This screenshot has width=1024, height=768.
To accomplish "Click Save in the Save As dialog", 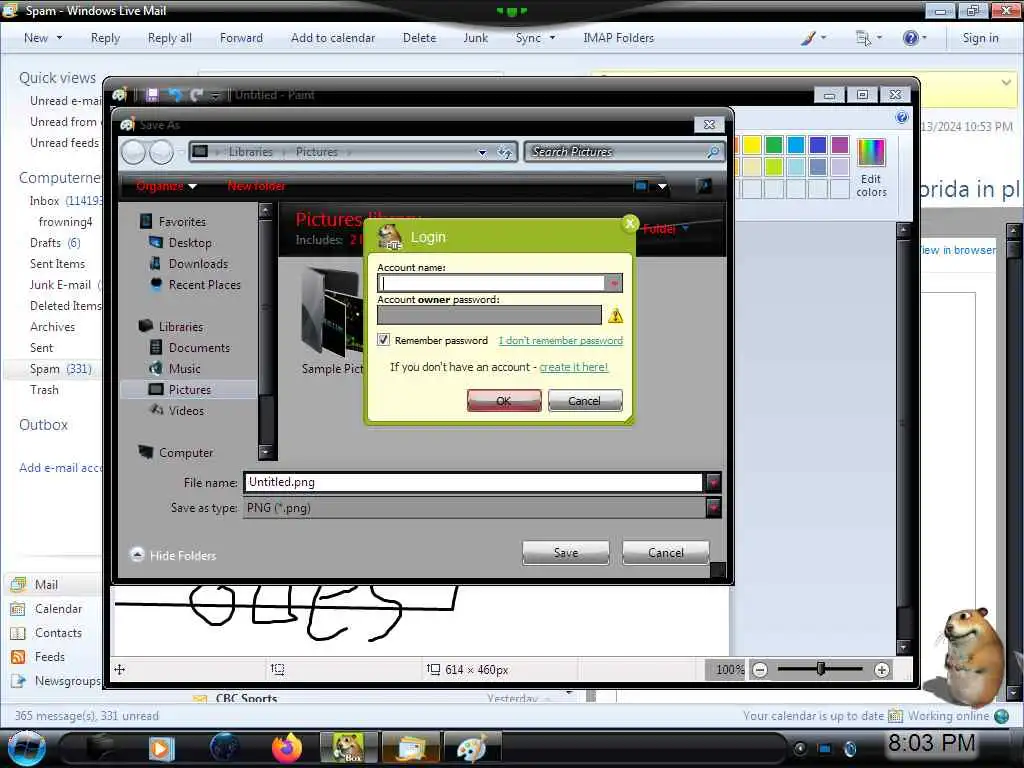I will (x=566, y=552).
